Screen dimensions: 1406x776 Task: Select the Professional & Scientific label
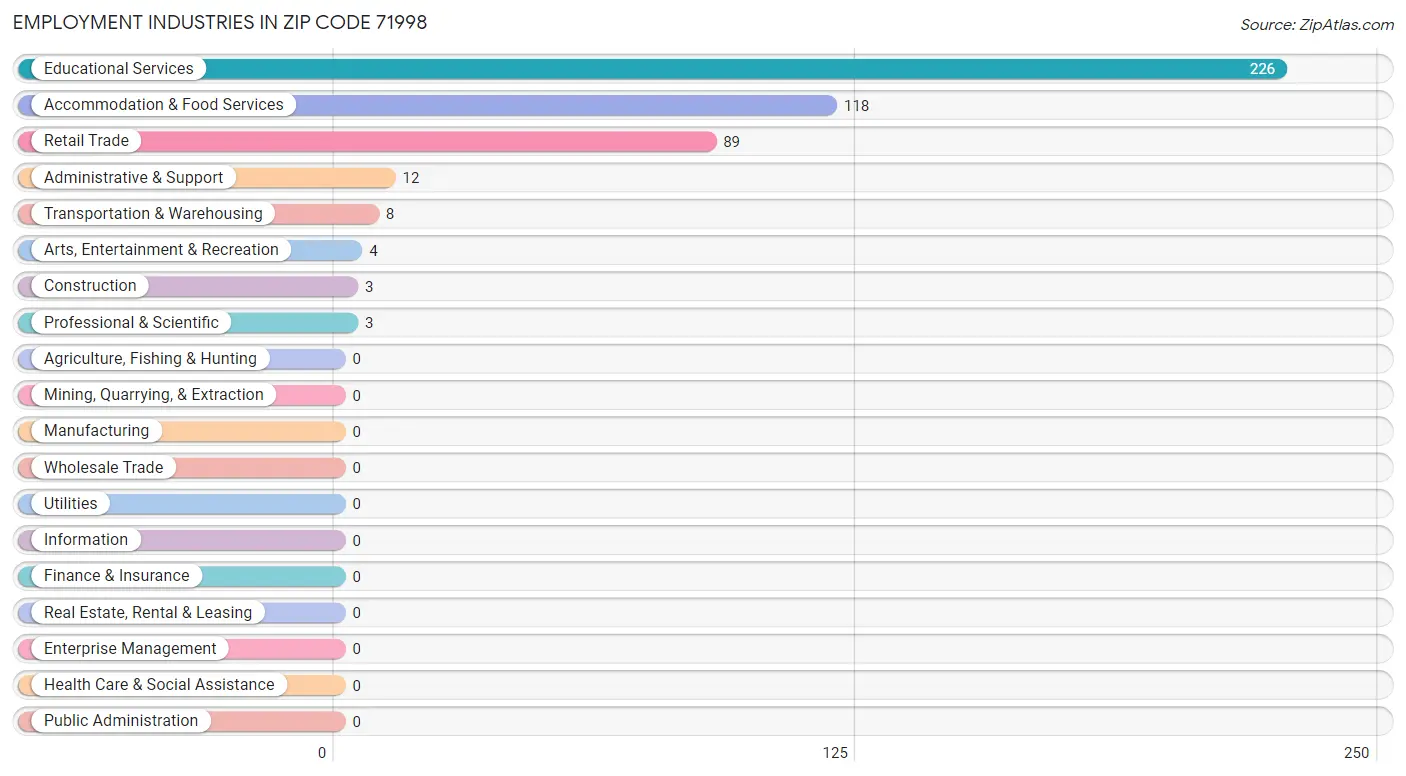point(131,323)
